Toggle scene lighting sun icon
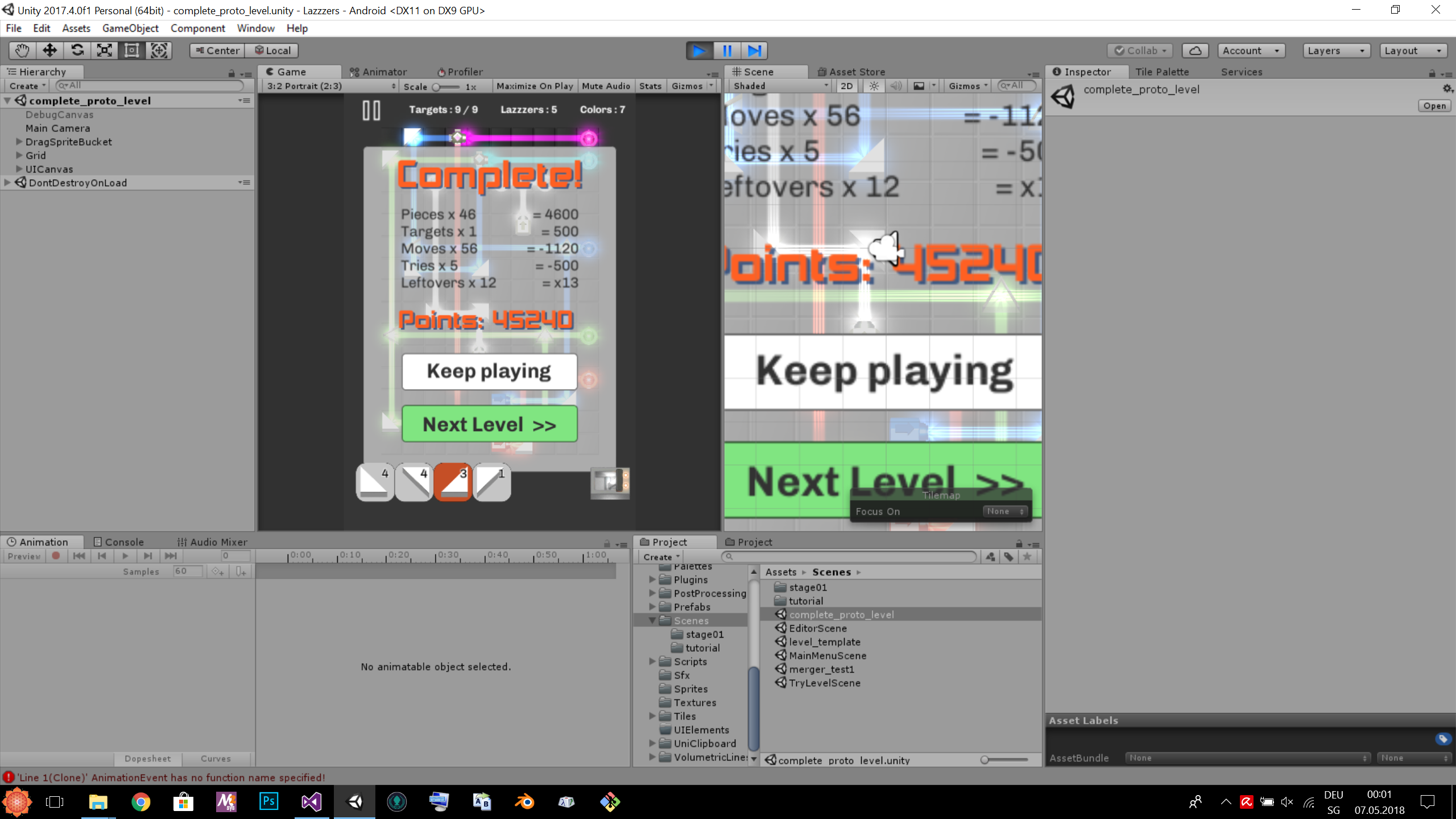1456x819 pixels. point(874,86)
